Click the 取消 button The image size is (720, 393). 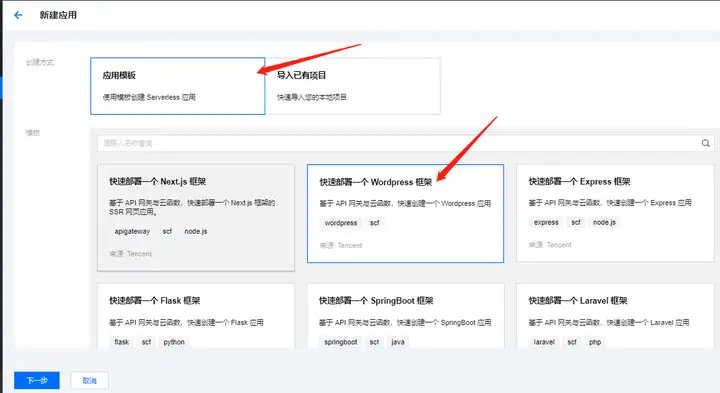coord(90,380)
